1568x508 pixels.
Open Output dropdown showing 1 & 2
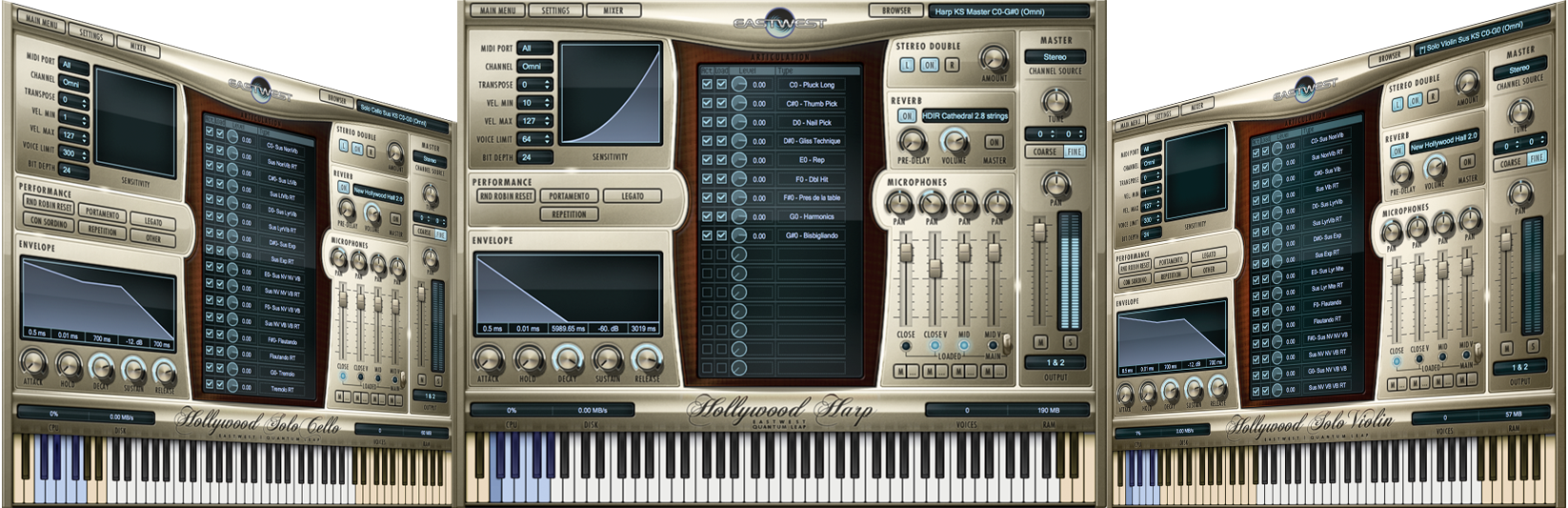pos(1055,362)
